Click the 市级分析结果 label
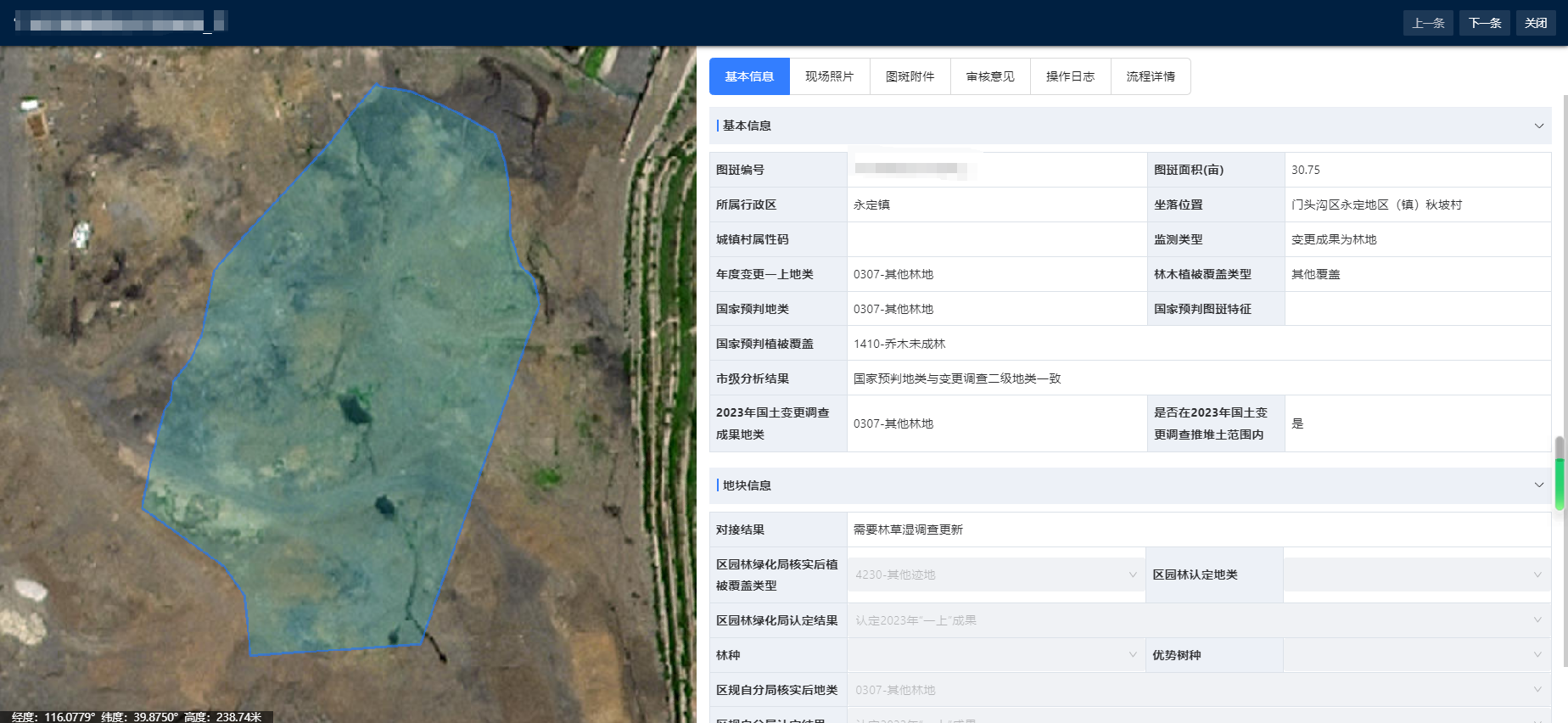 753,378
